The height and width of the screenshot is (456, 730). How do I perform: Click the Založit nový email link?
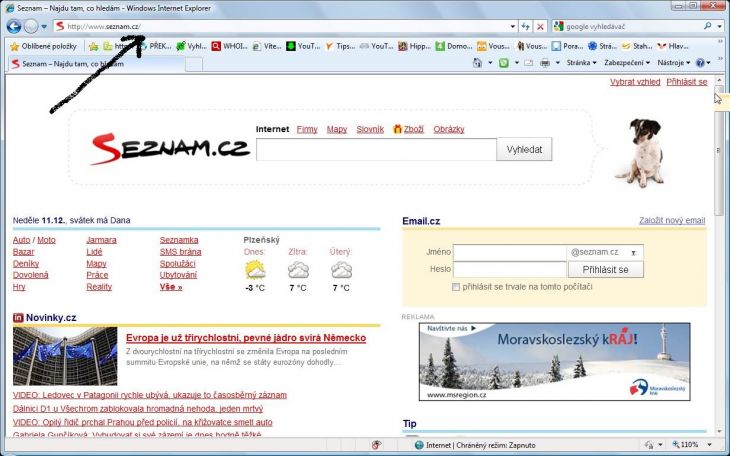pos(672,221)
